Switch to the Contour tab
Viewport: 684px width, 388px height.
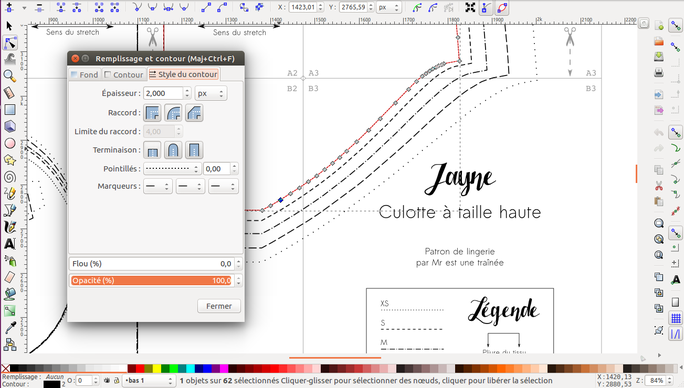(x=124, y=75)
